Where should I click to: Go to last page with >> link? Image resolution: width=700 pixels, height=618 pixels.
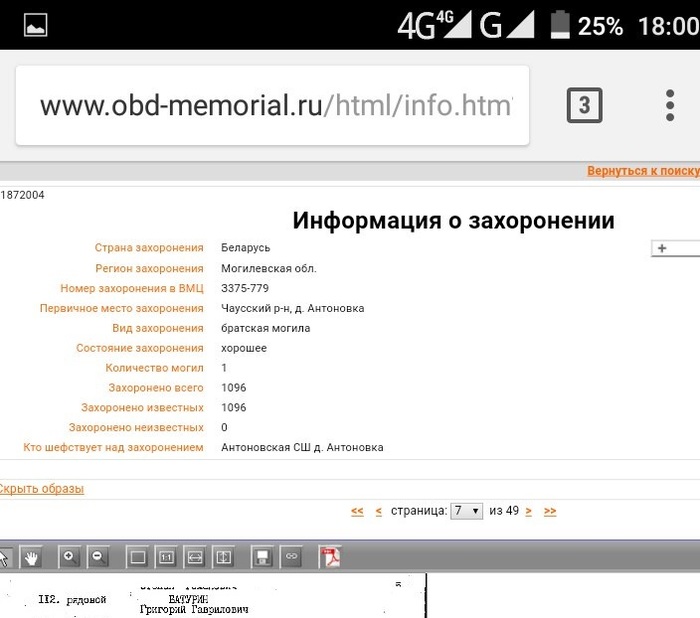coord(550,511)
